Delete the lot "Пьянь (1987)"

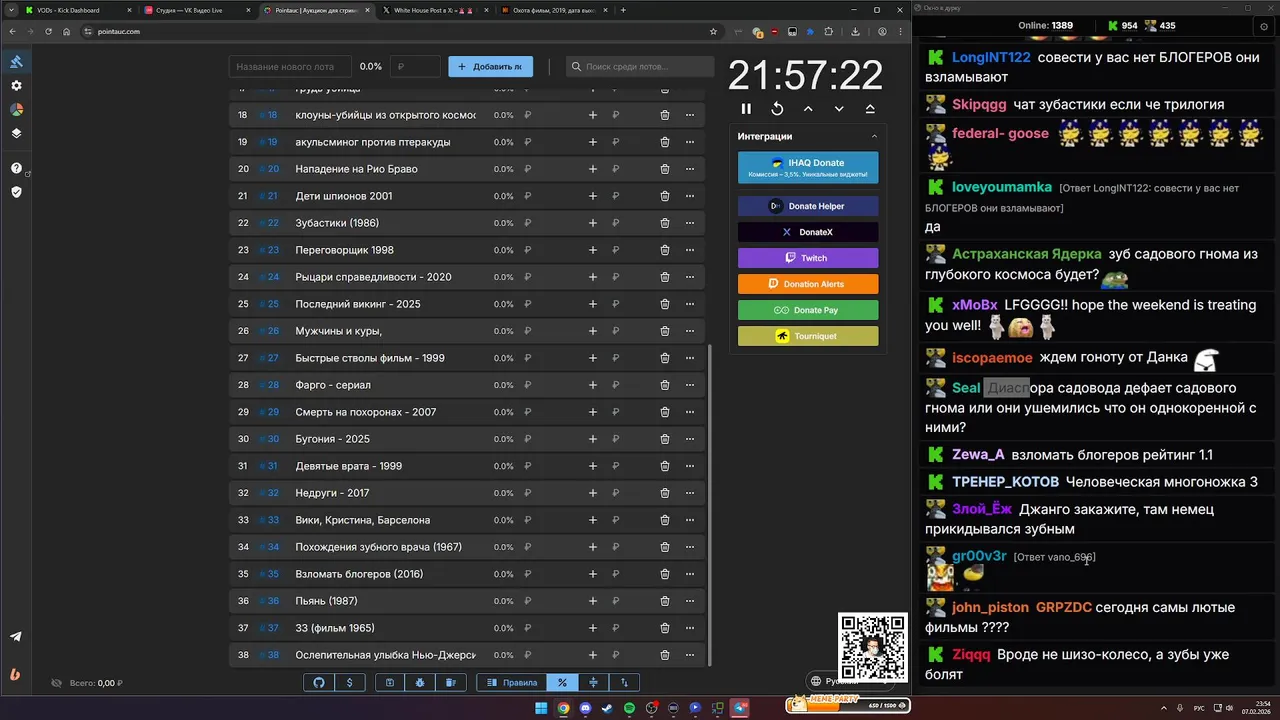(x=665, y=601)
